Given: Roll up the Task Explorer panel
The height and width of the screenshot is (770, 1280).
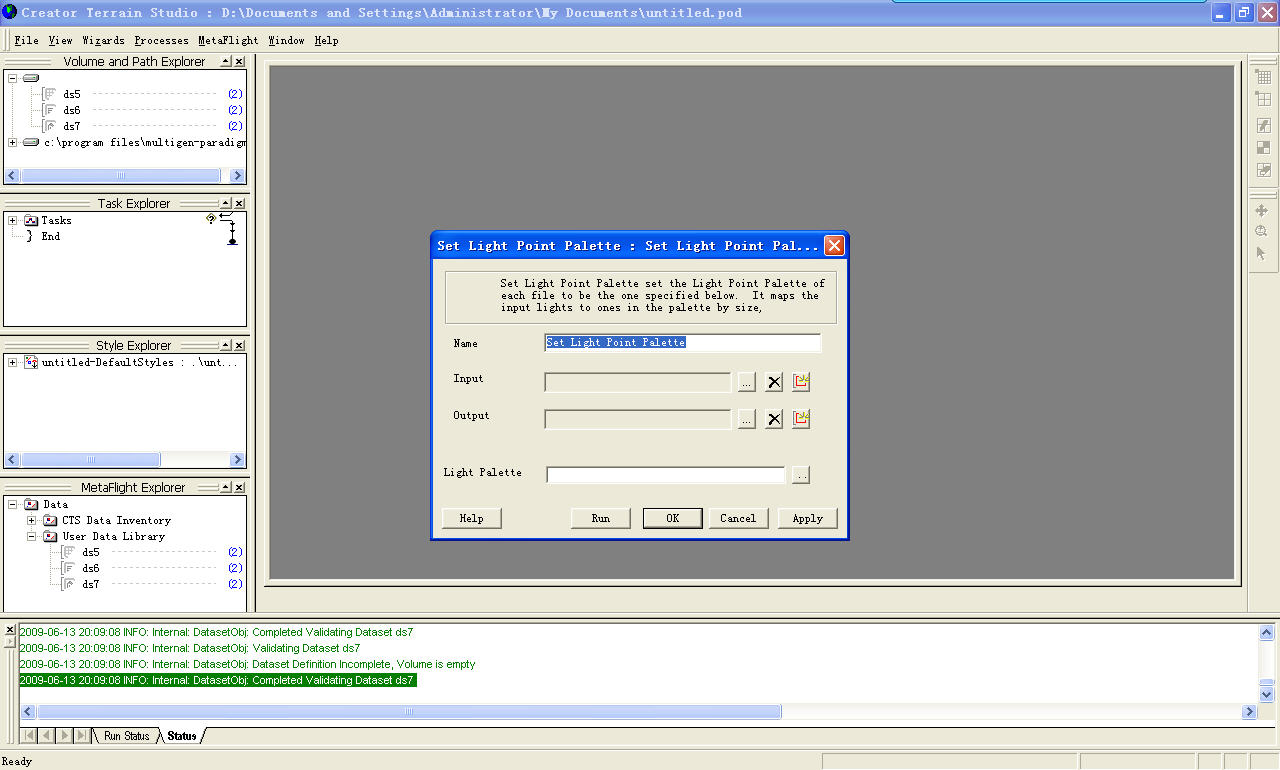Looking at the screenshot, I should pyautogui.click(x=226, y=204).
